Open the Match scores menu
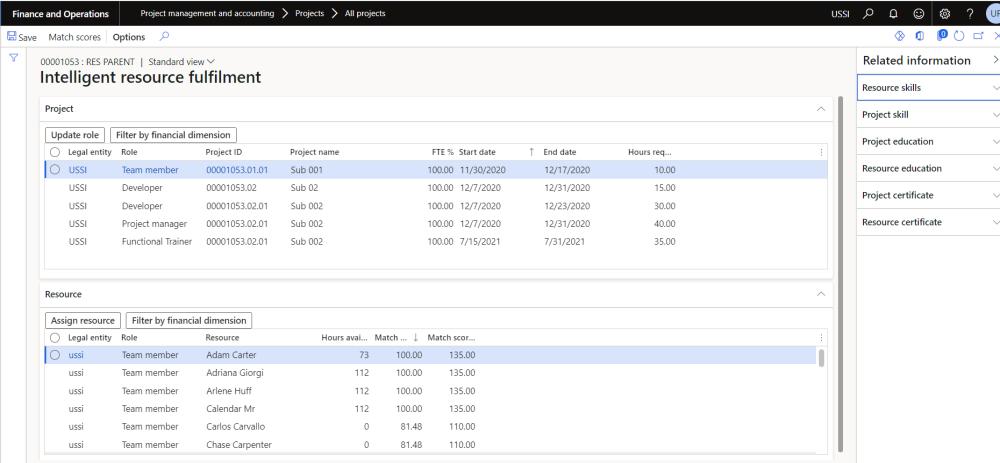This screenshot has height=463, width=1000. 75,37
